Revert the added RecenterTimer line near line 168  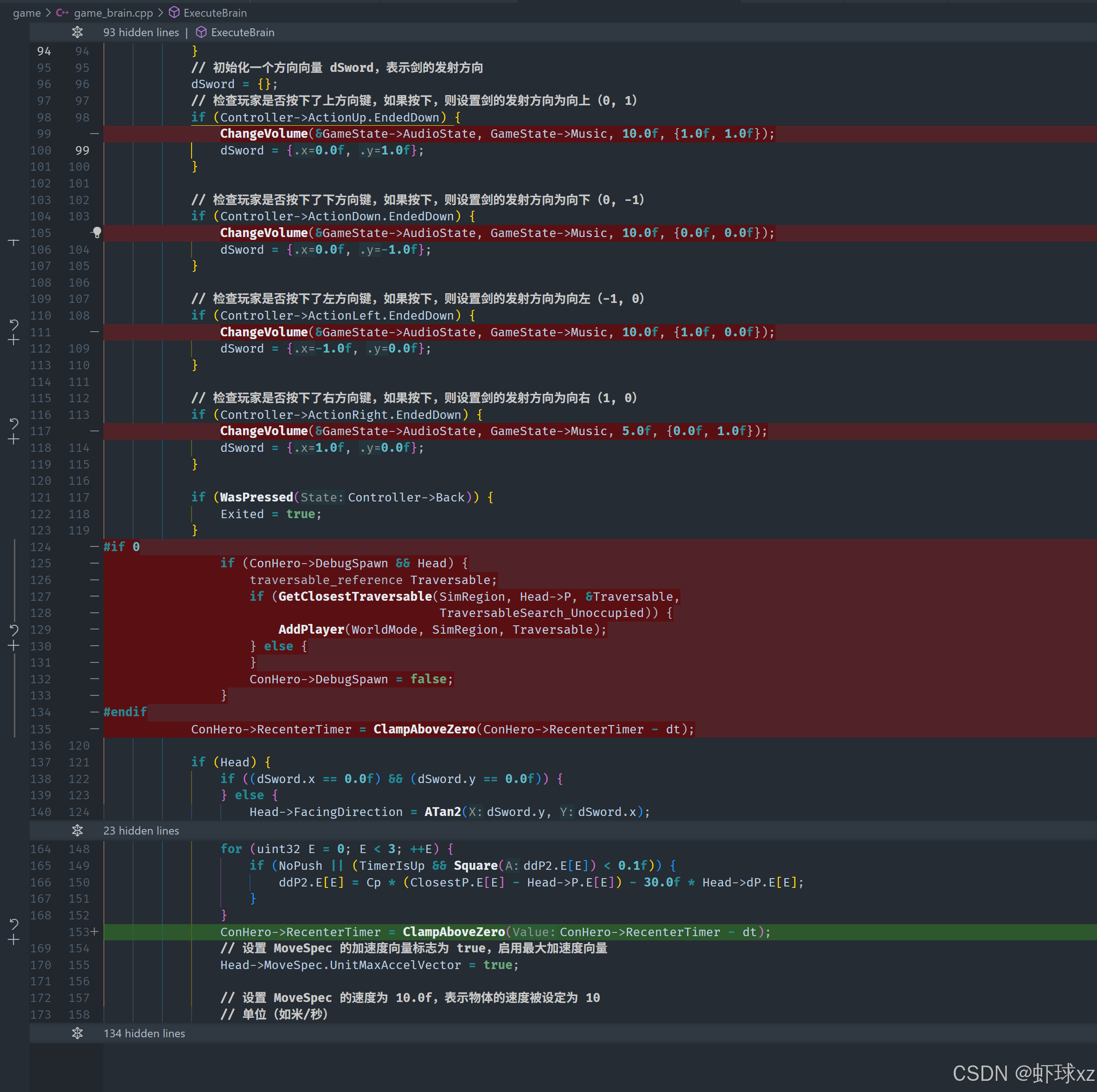14,924
